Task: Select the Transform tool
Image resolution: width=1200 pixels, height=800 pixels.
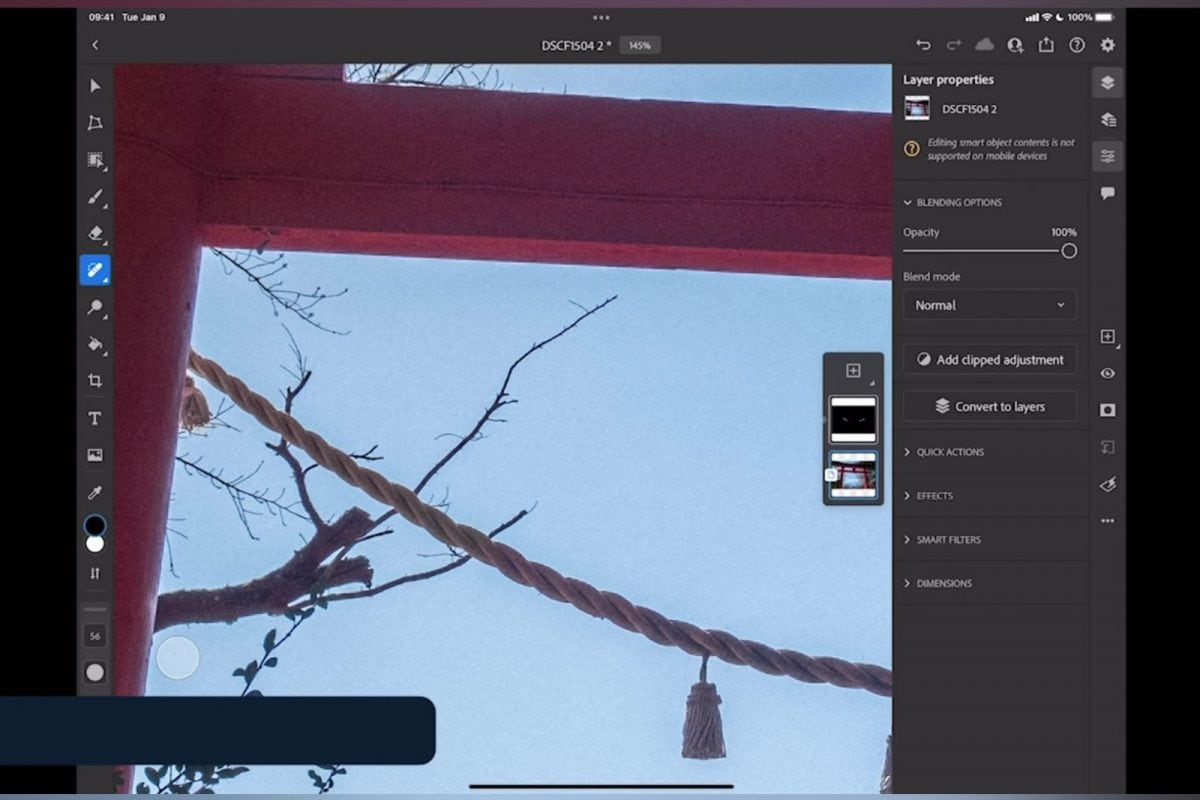Action: (95, 123)
